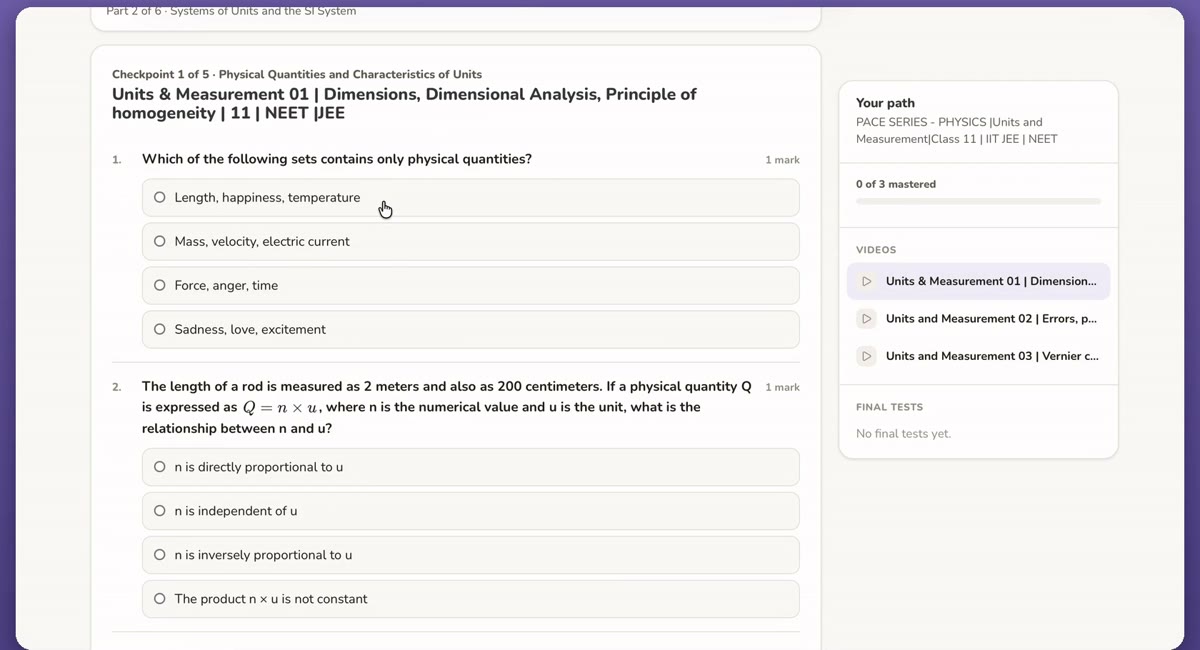Screen dimensions: 1200x650
Task: Open video 'Units & Measurement 01 | Dimension...'
Action: [978, 282]
